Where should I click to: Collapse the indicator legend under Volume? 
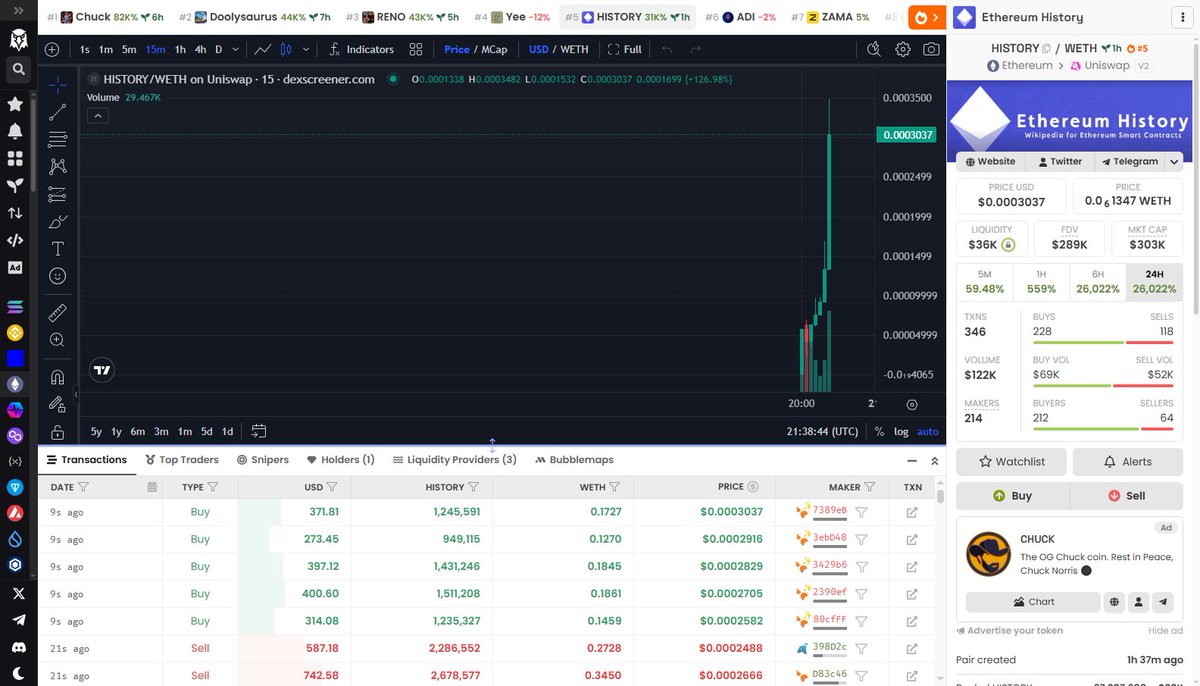97,116
